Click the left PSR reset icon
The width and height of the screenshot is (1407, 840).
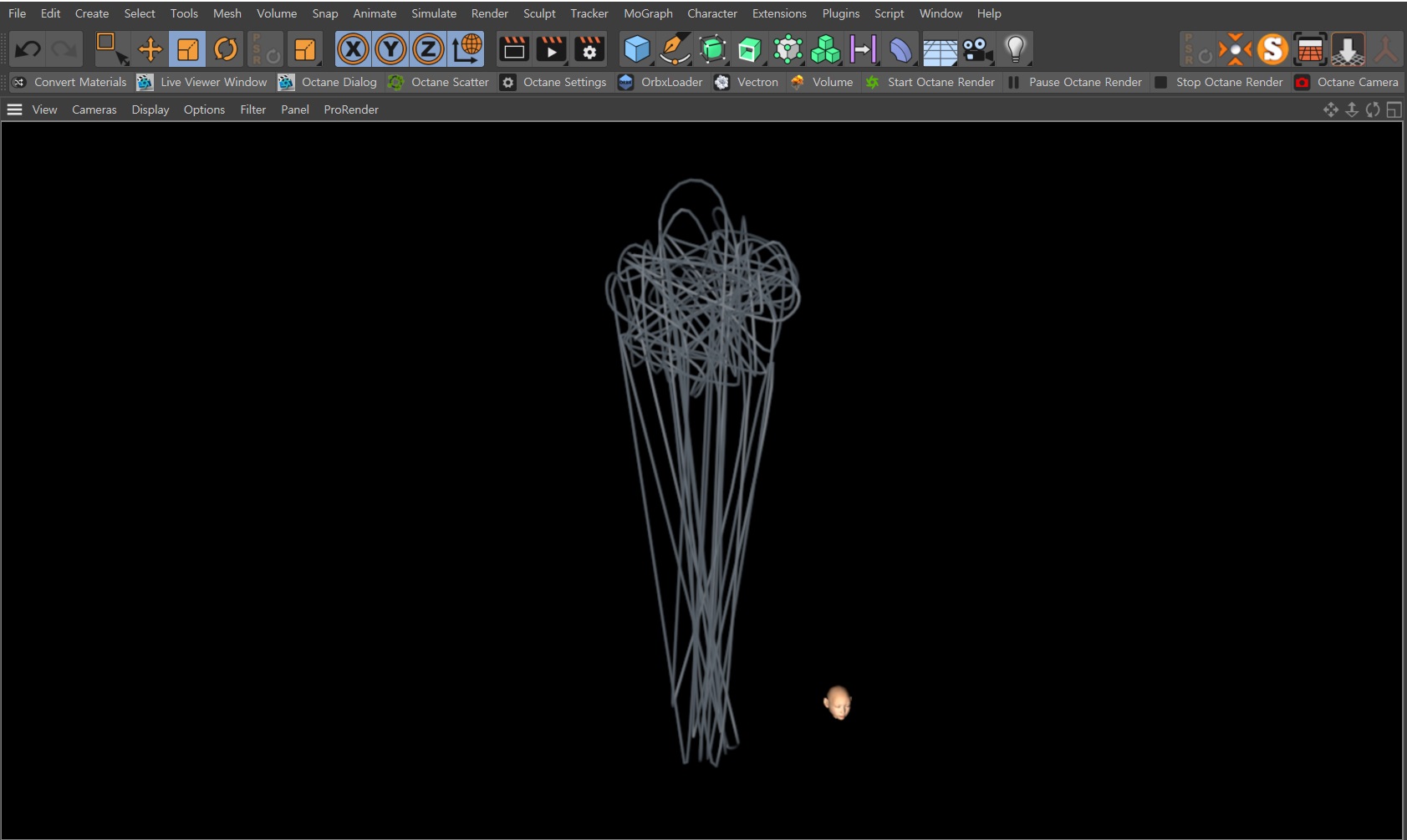click(x=265, y=49)
